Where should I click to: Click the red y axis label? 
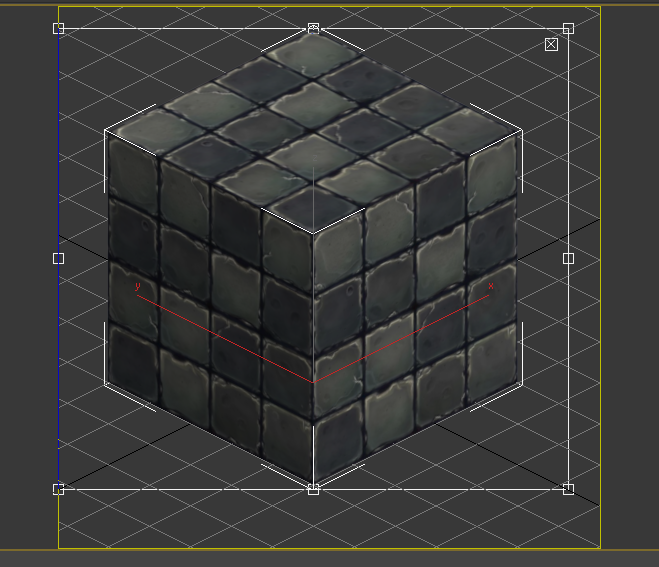point(137,286)
